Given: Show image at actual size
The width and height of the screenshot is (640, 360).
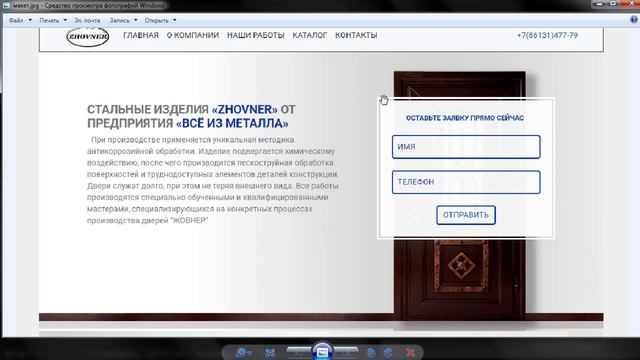Looking at the screenshot, I should pyautogui.click(x=270, y=352).
